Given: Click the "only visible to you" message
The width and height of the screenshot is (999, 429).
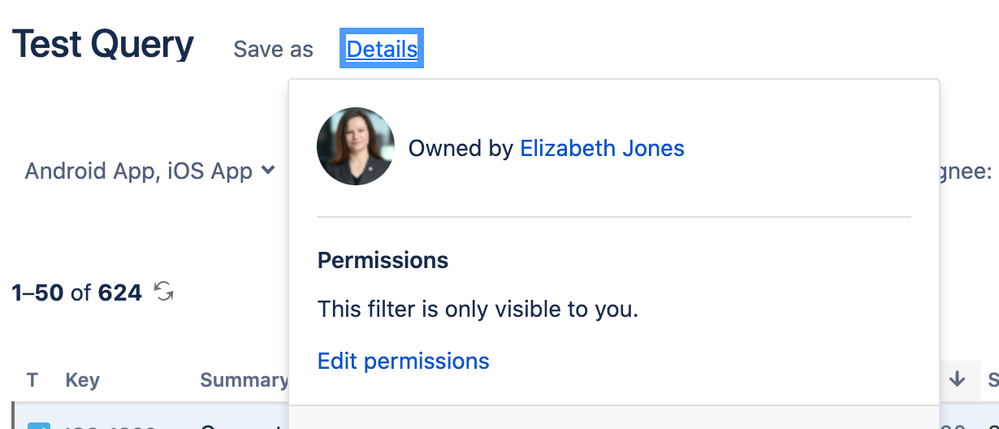Looking at the screenshot, I should (478, 309).
